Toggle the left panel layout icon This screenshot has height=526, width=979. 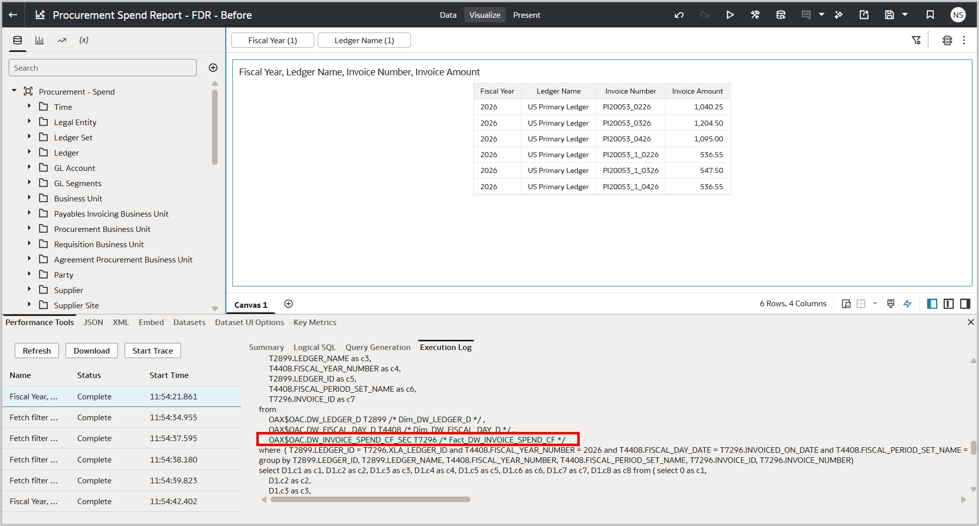click(x=932, y=304)
